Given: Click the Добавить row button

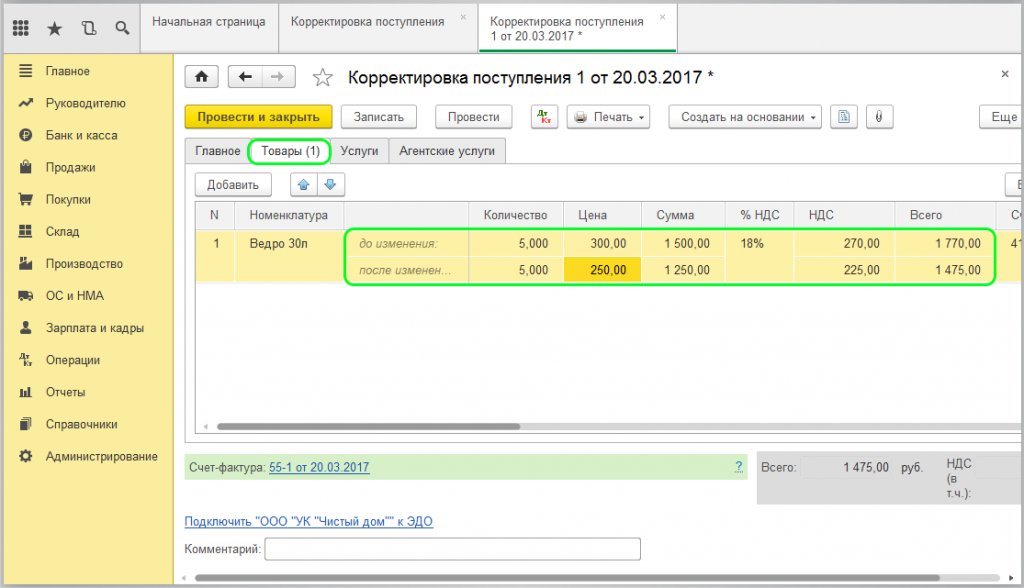Looking at the screenshot, I should pos(233,185).
